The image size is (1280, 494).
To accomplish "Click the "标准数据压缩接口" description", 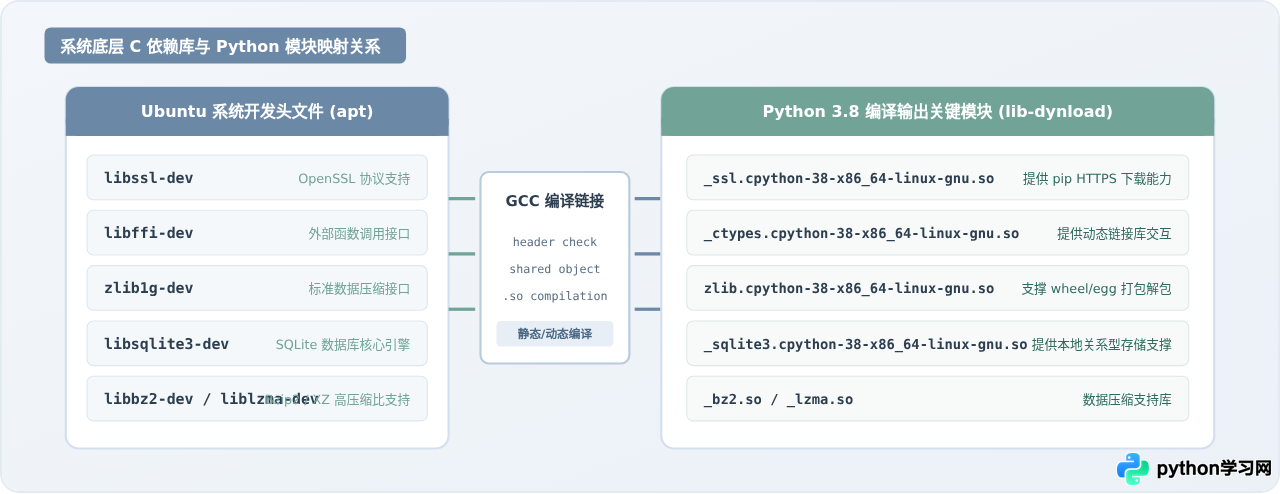I will (360, 289).
